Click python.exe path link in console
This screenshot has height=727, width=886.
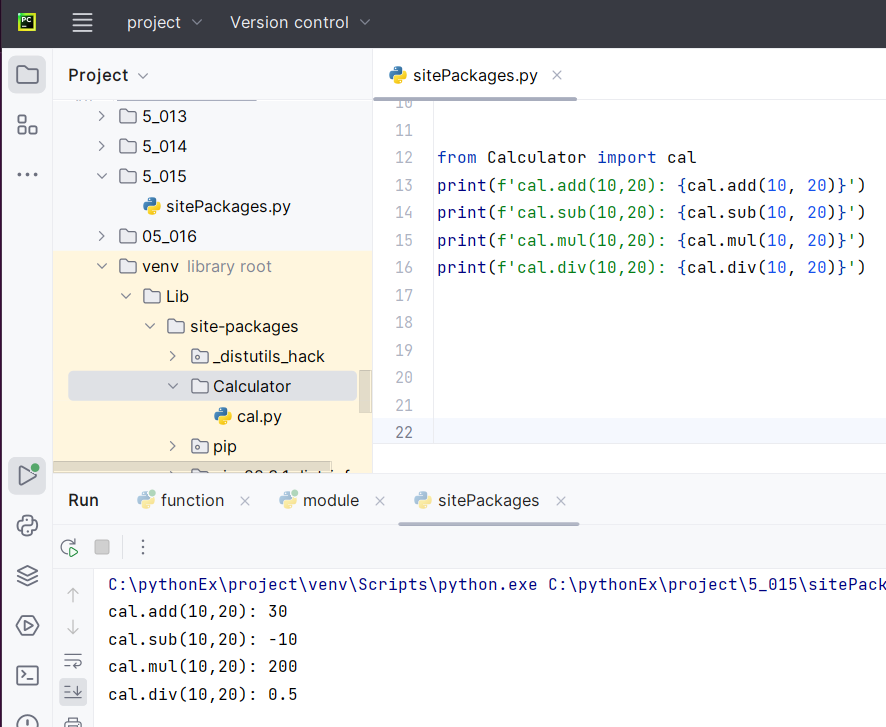click(x=323, y=584)
